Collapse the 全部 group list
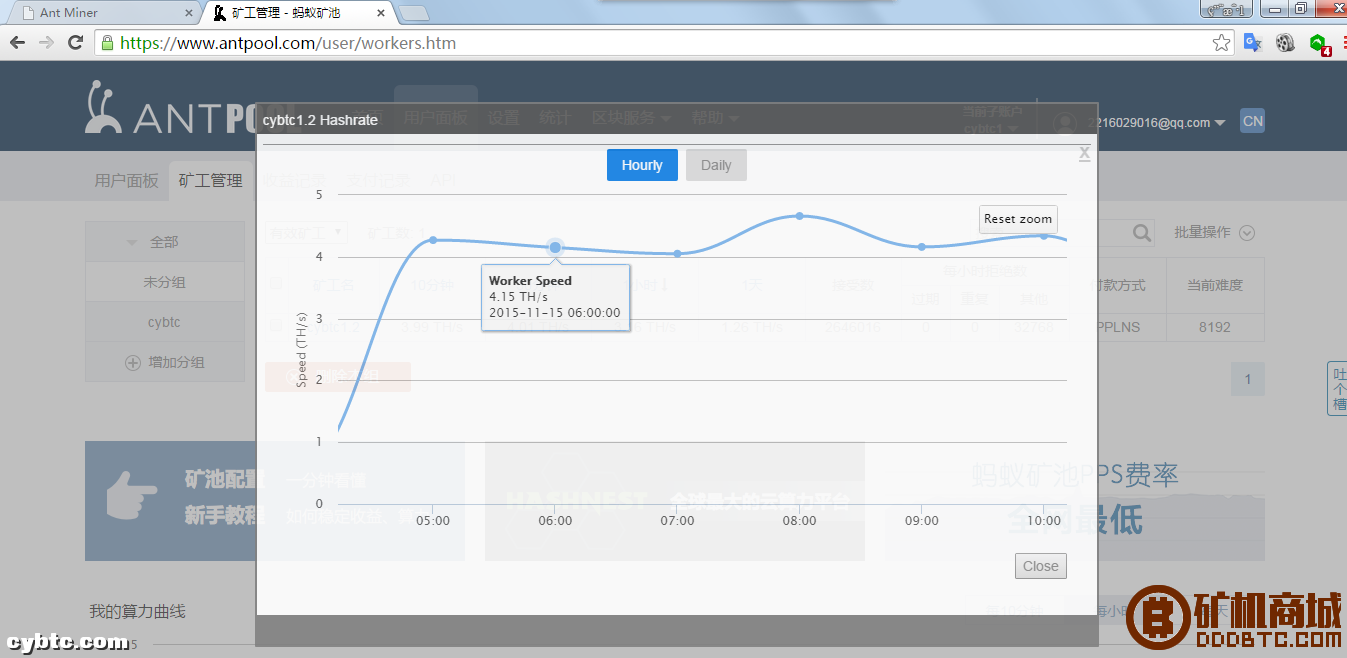 pyautogui.click(x=132, y=242)
